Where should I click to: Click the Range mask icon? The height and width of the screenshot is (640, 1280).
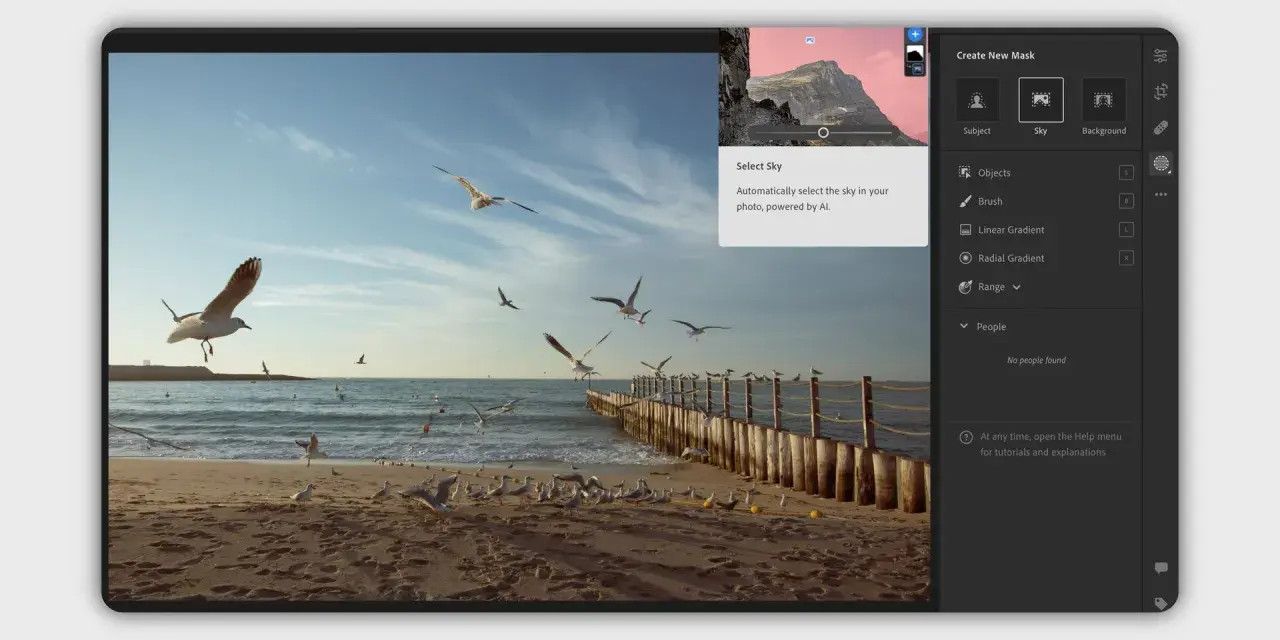965,287
